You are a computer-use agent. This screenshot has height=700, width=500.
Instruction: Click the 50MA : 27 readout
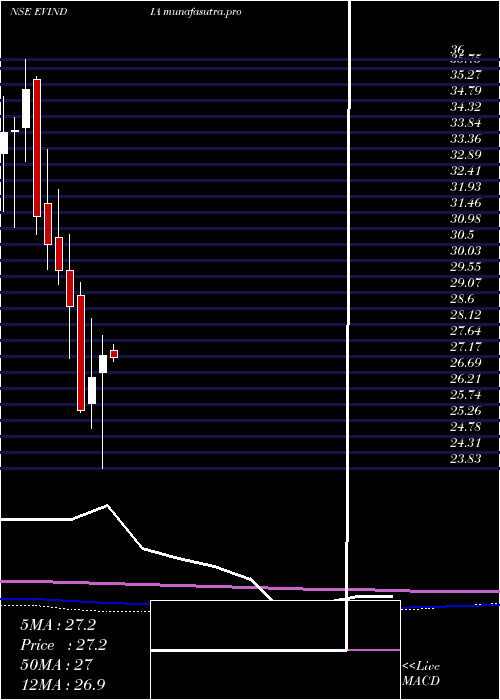pos(56,665)
